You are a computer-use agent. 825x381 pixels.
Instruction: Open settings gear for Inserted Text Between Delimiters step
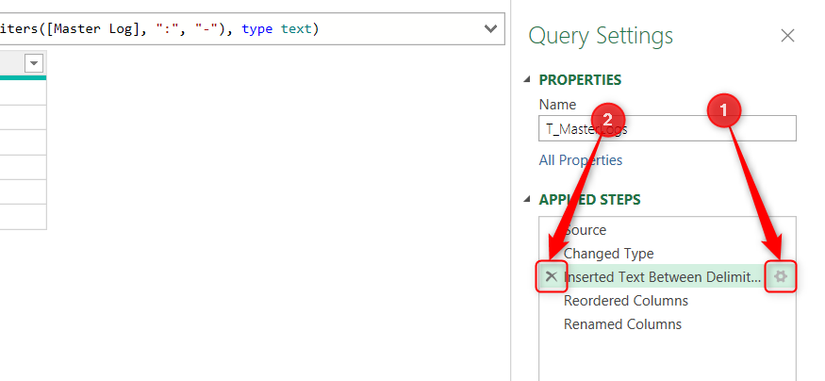(x=780, y=276)
